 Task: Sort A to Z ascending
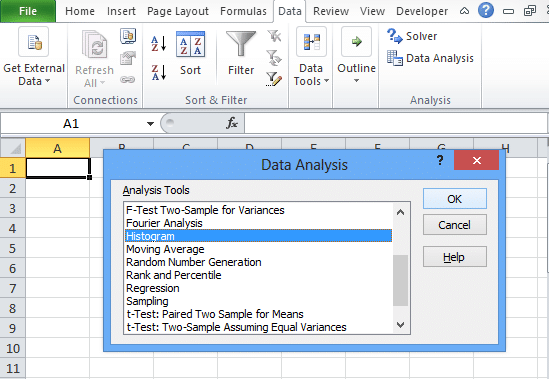(x=158, y=44)
